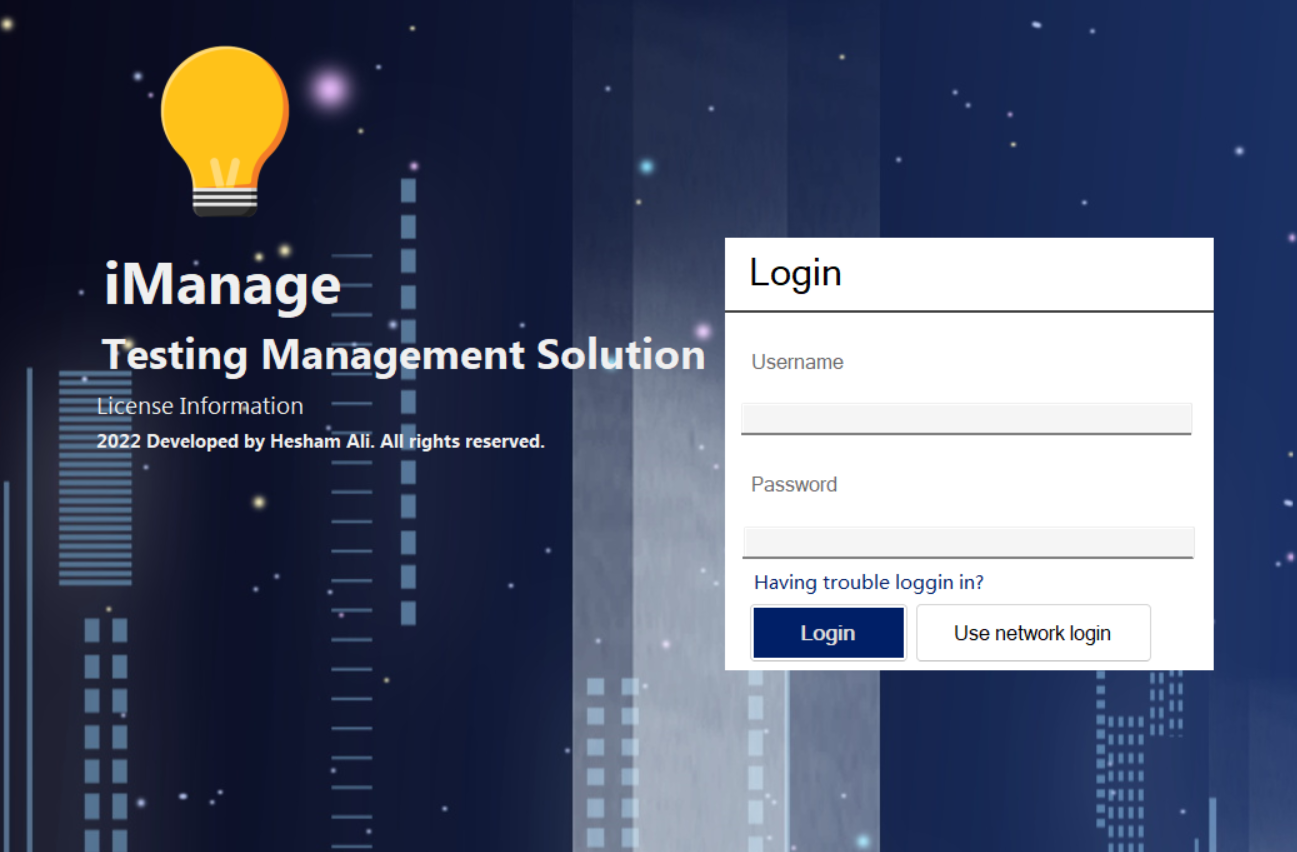Click the horizontal divider below Login heading
This screenshot has width=1297, height=852.
[968, 311]
